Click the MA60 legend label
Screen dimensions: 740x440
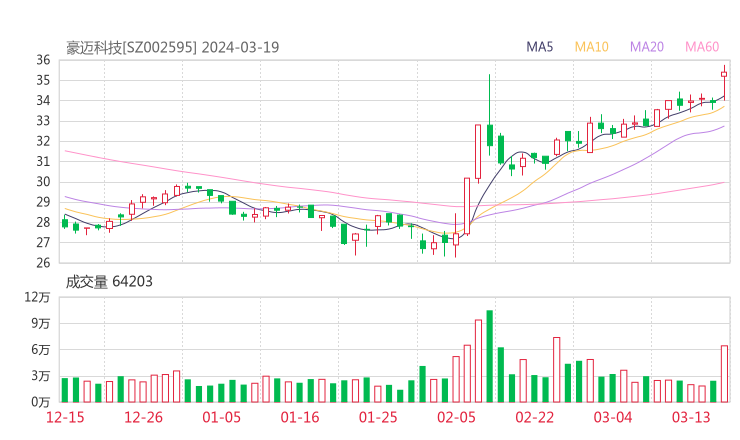tap(702, 47)
